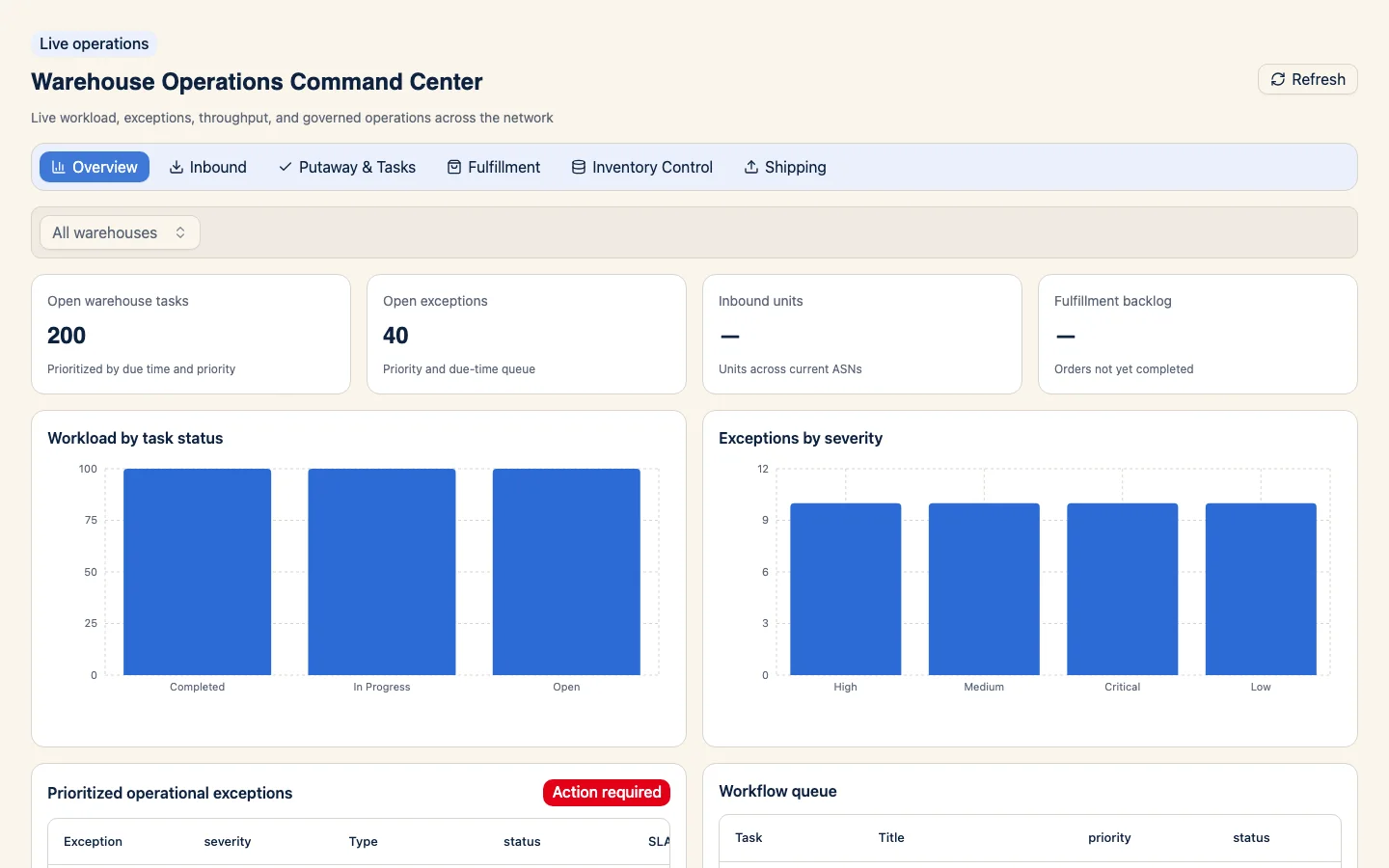Click the Inbound download icon

(x=177, y=167)
